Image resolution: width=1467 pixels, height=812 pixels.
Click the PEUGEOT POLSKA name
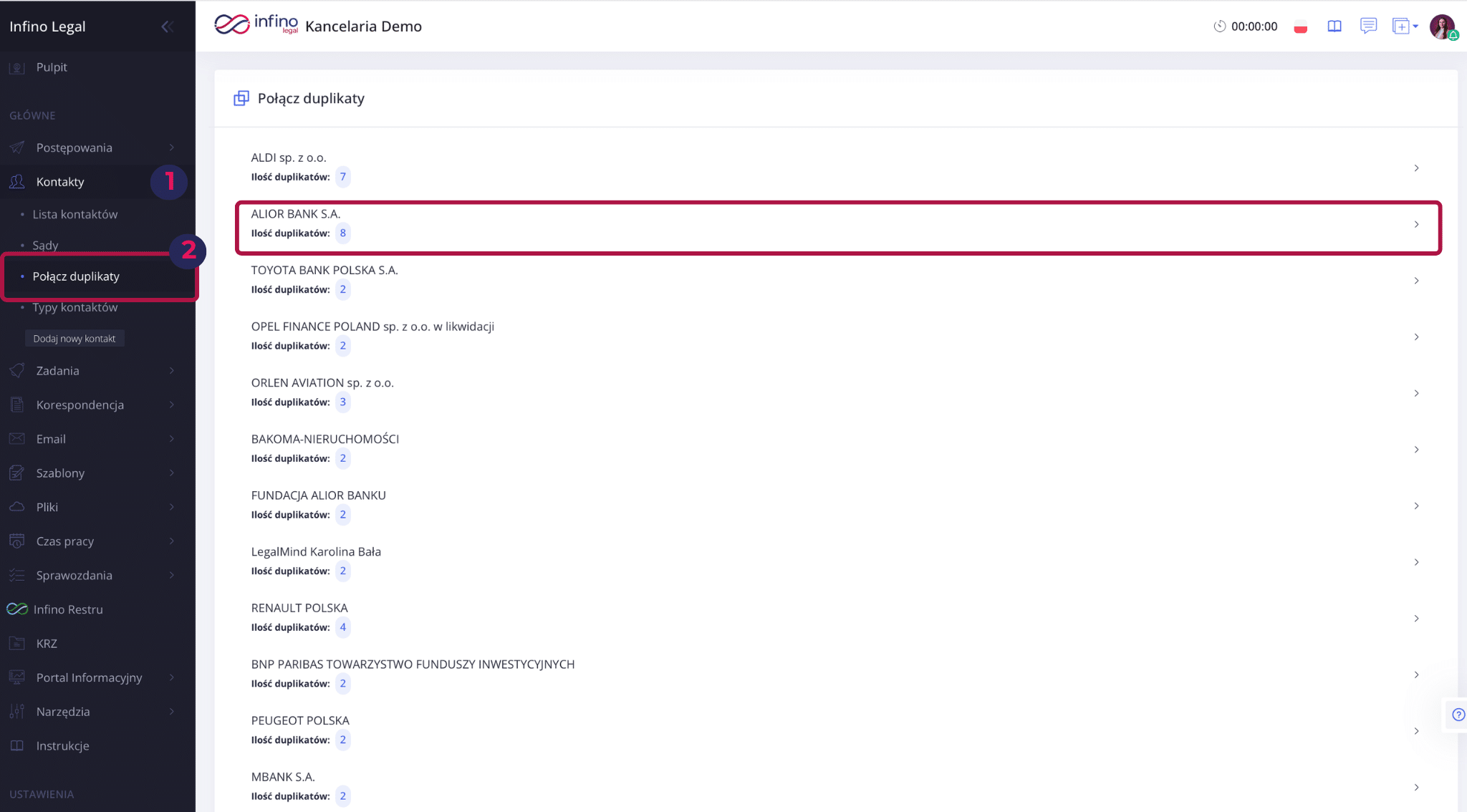tap(300, 720)
